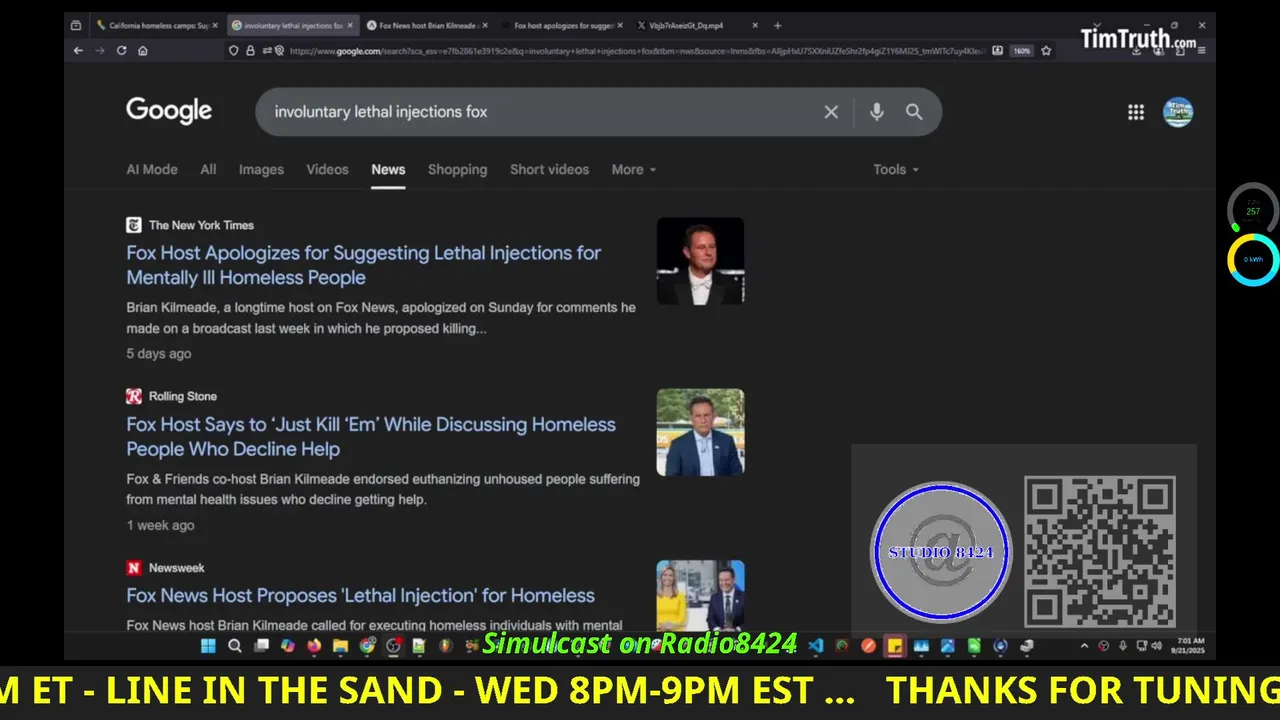Expand the system tray hidden icons chevron
Image resolution: width=1280 pixels, height=720 pixels.
[x=1084, y=646]
